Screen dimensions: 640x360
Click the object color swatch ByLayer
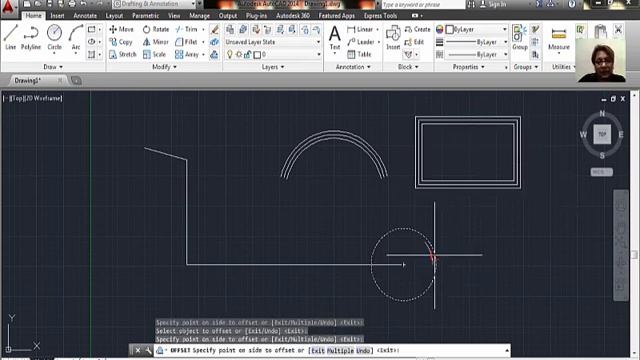tap(450, 29)
